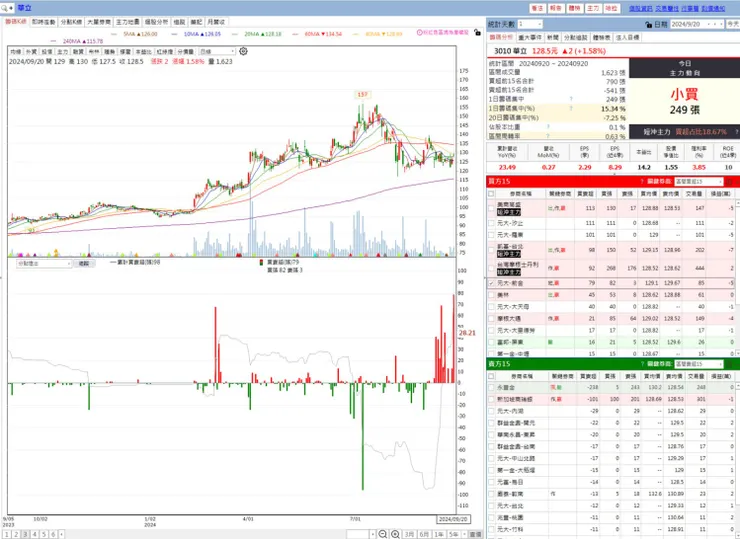
Task: Toggle the lock icon beside 日期
Action: tap(649, 24)
